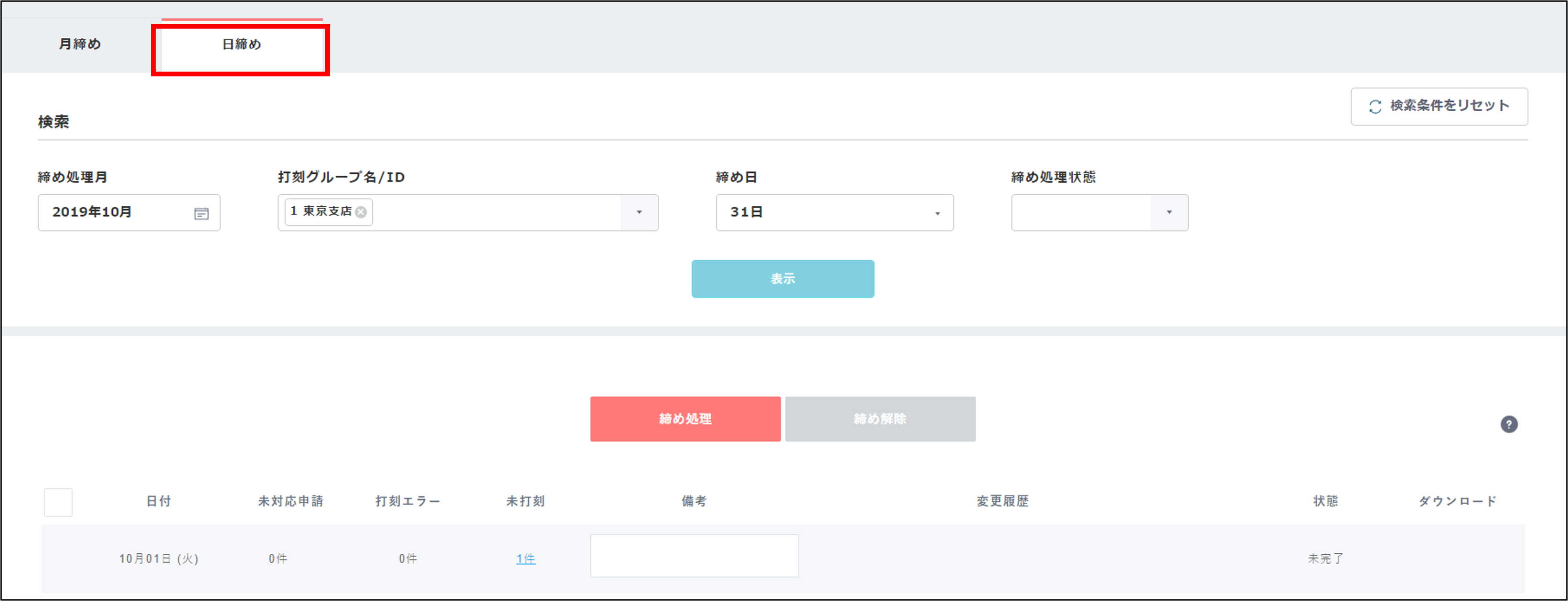Click the red 締め処理 button
Viewport: 1568px width, 601px height.
[685, 419]
